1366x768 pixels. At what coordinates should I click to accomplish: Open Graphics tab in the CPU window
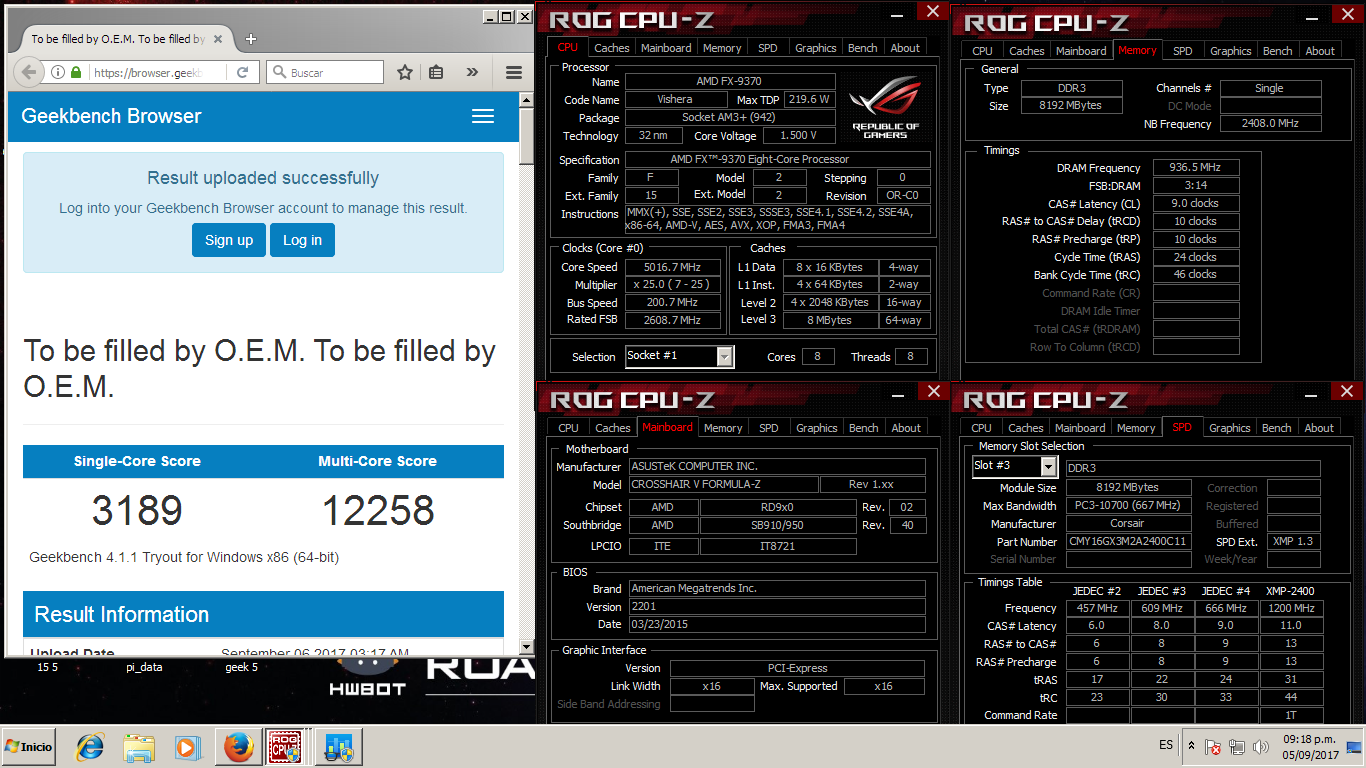click(815, 47)
